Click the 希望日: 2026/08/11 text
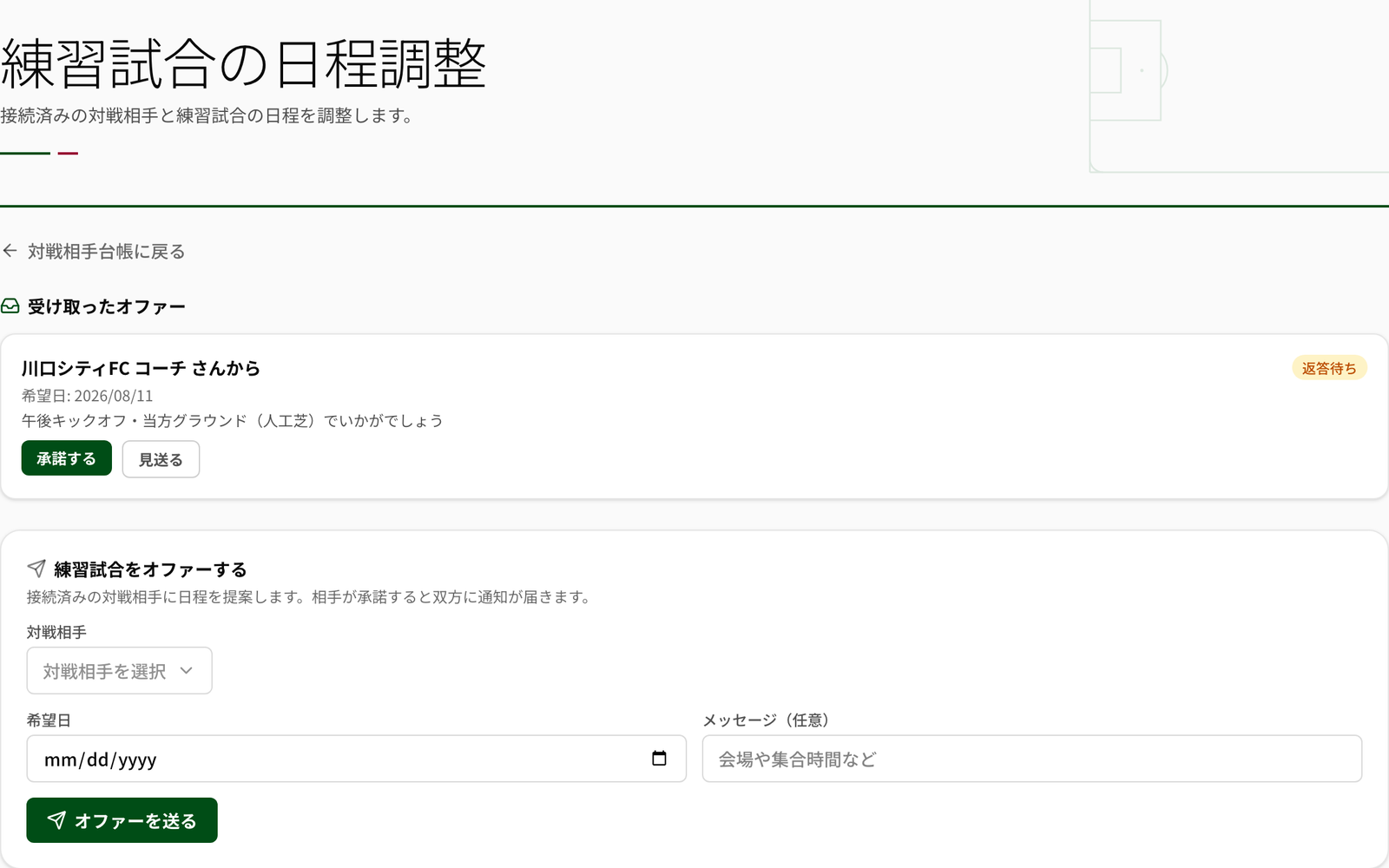The height and width of the screenshot is (868, 1389). tap(88, 396)
